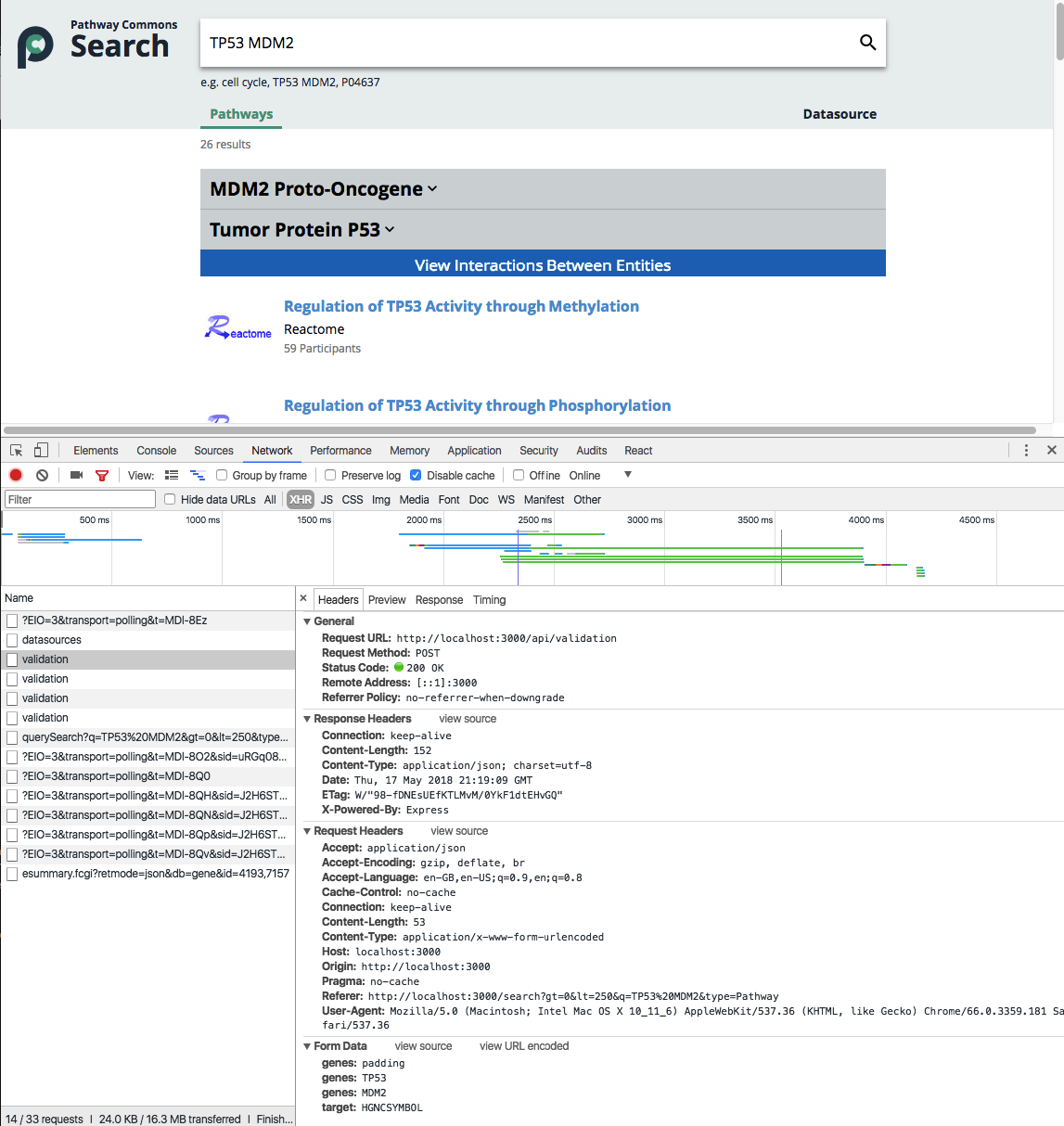Filter requests by JS type
This screenshot has width=1064, height=1126.
pyautogui.click(x=327, y=499)
